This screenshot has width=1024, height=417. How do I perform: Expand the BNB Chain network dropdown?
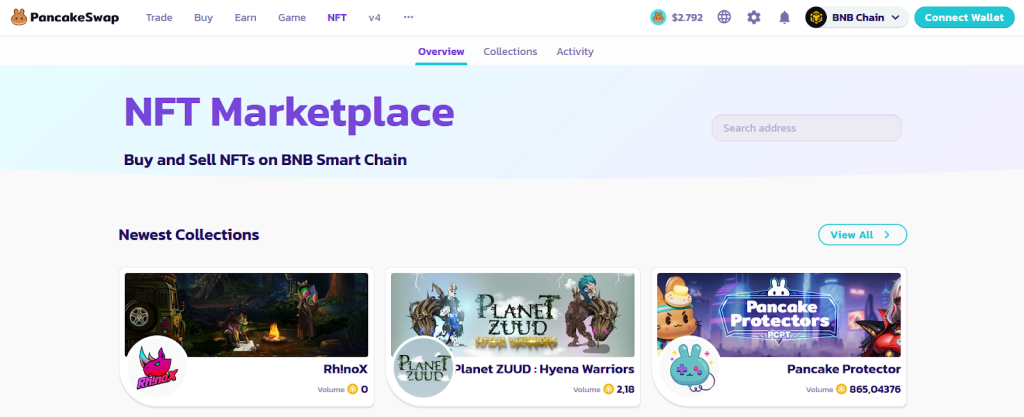pos(857,18)
